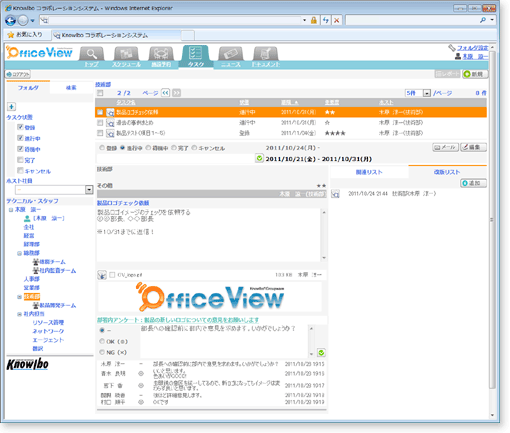Image resolution: width=510 pixels, height=433 pixels.
Task: Click the 期限 column header to sort
Action: click(289, 102)
